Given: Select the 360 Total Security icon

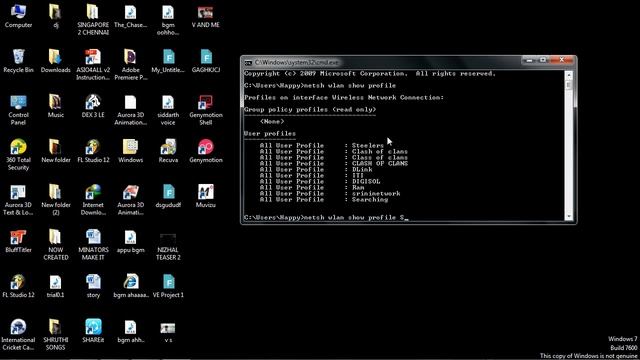Looking at the screenshot, I should click(18, 155).
